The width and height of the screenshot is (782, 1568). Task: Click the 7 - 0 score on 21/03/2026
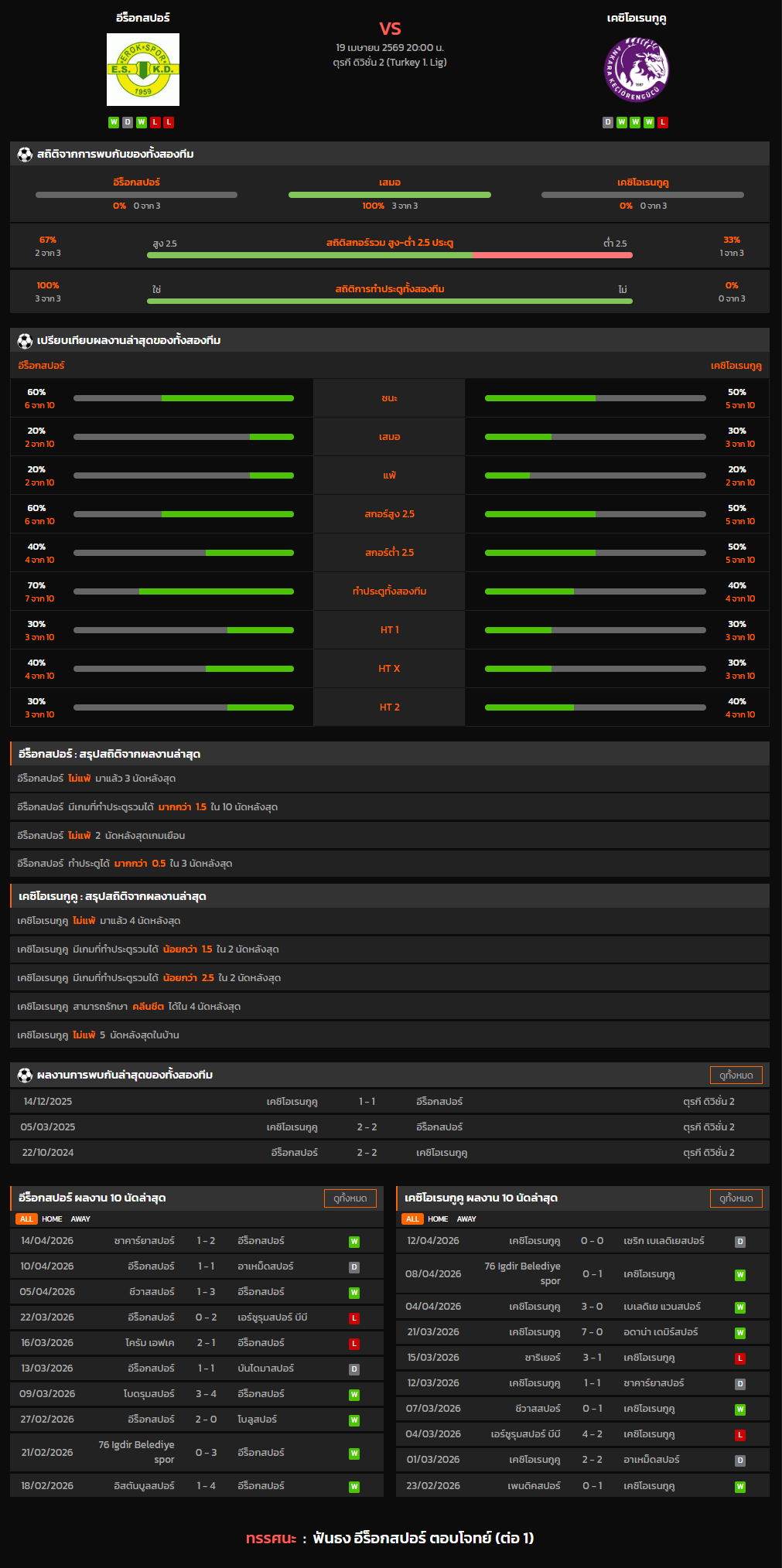(592, 1332)
